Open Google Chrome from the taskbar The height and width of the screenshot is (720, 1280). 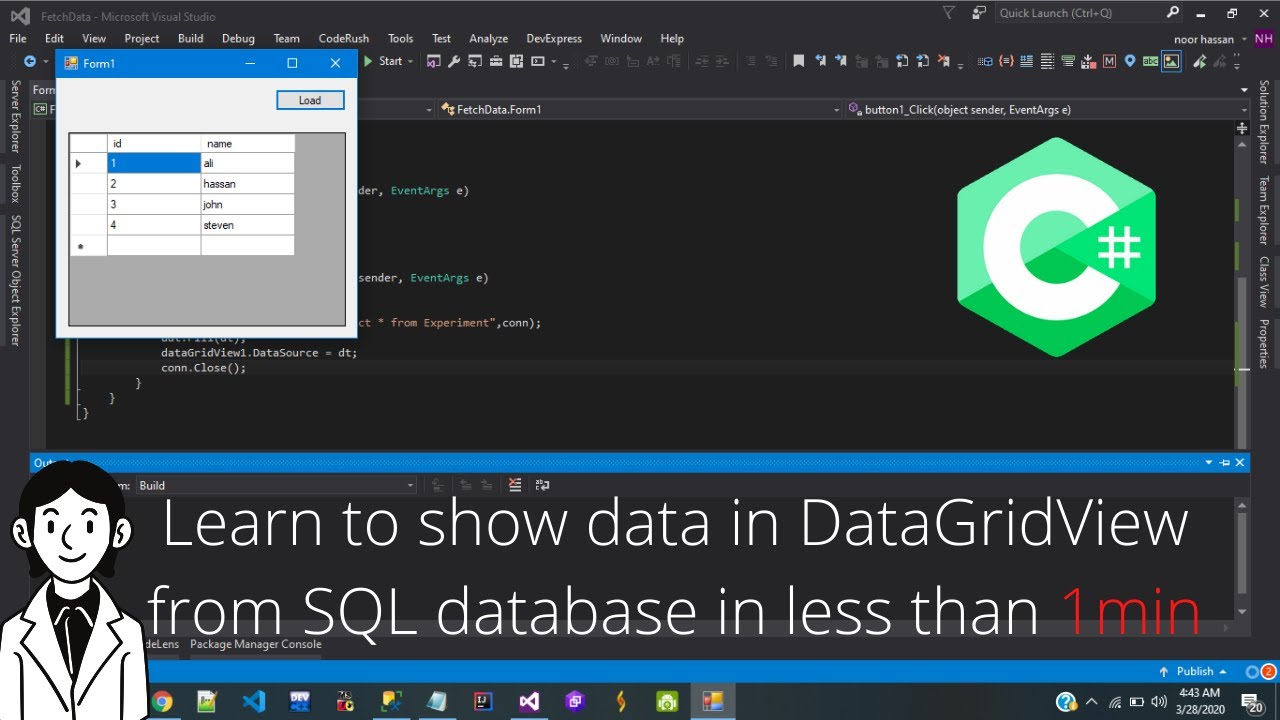pos(162,701)
